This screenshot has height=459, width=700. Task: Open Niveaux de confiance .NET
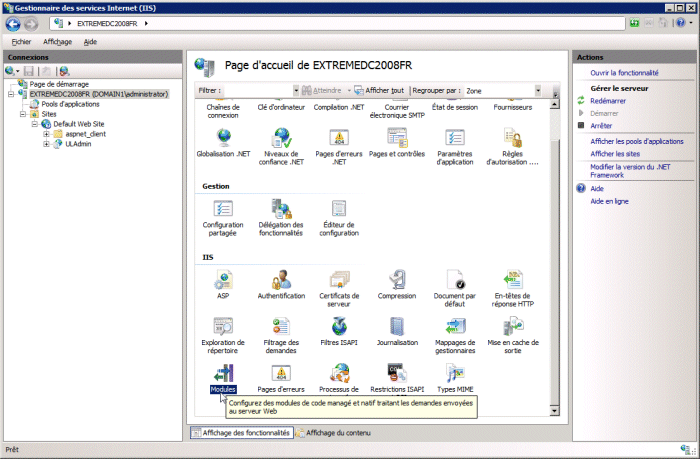point(281,146)
